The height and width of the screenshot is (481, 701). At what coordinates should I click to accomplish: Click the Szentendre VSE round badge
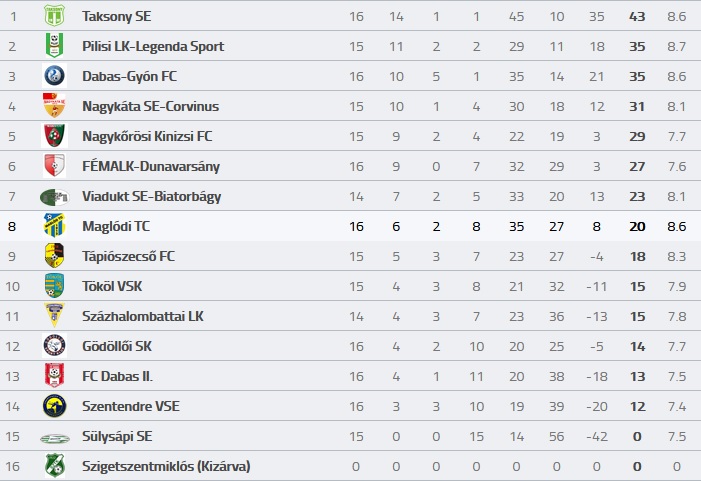point(55,406)
